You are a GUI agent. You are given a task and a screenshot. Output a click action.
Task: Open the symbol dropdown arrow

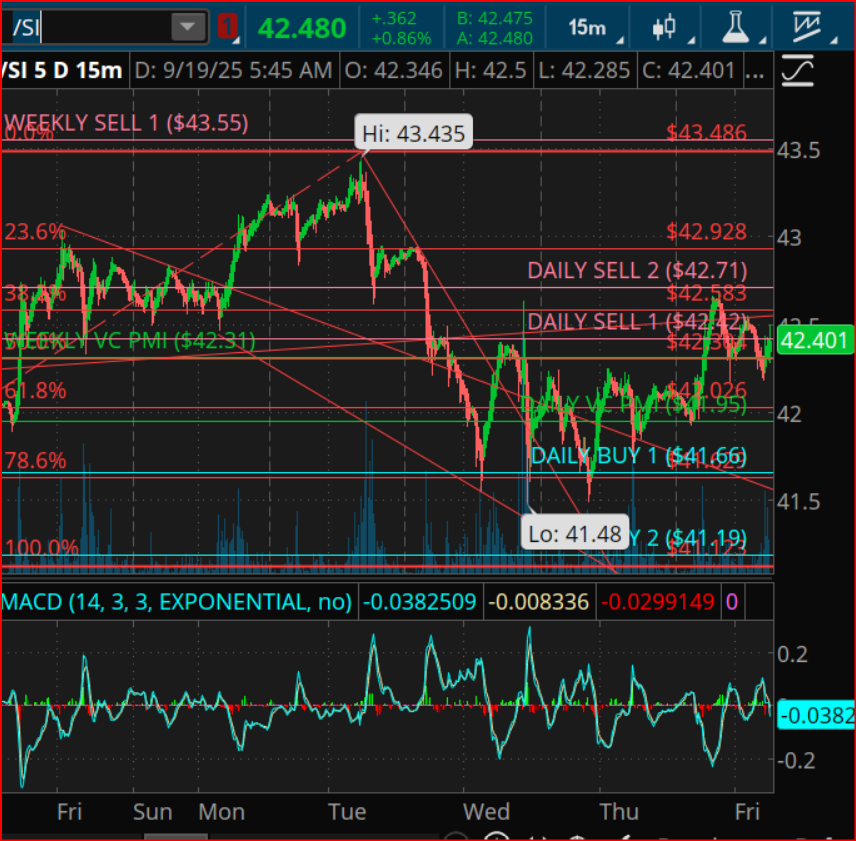(x=188, y=27)
